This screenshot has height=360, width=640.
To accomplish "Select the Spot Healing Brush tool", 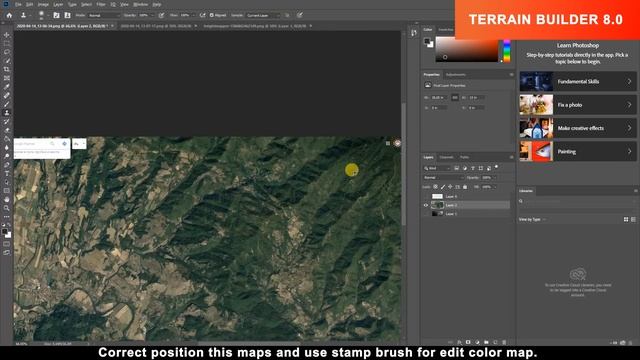I will [x=7, y=95].
